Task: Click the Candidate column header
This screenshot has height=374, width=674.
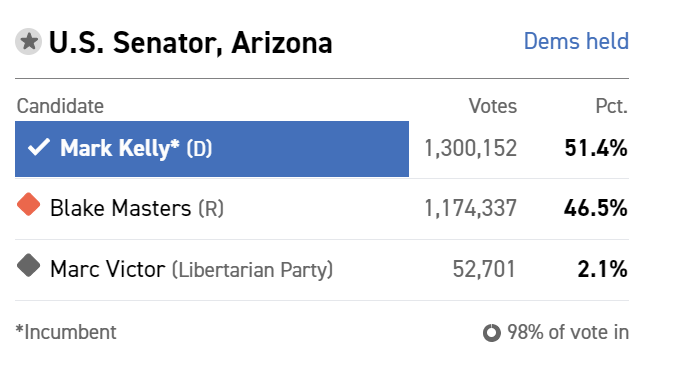Action: [60, 106]
